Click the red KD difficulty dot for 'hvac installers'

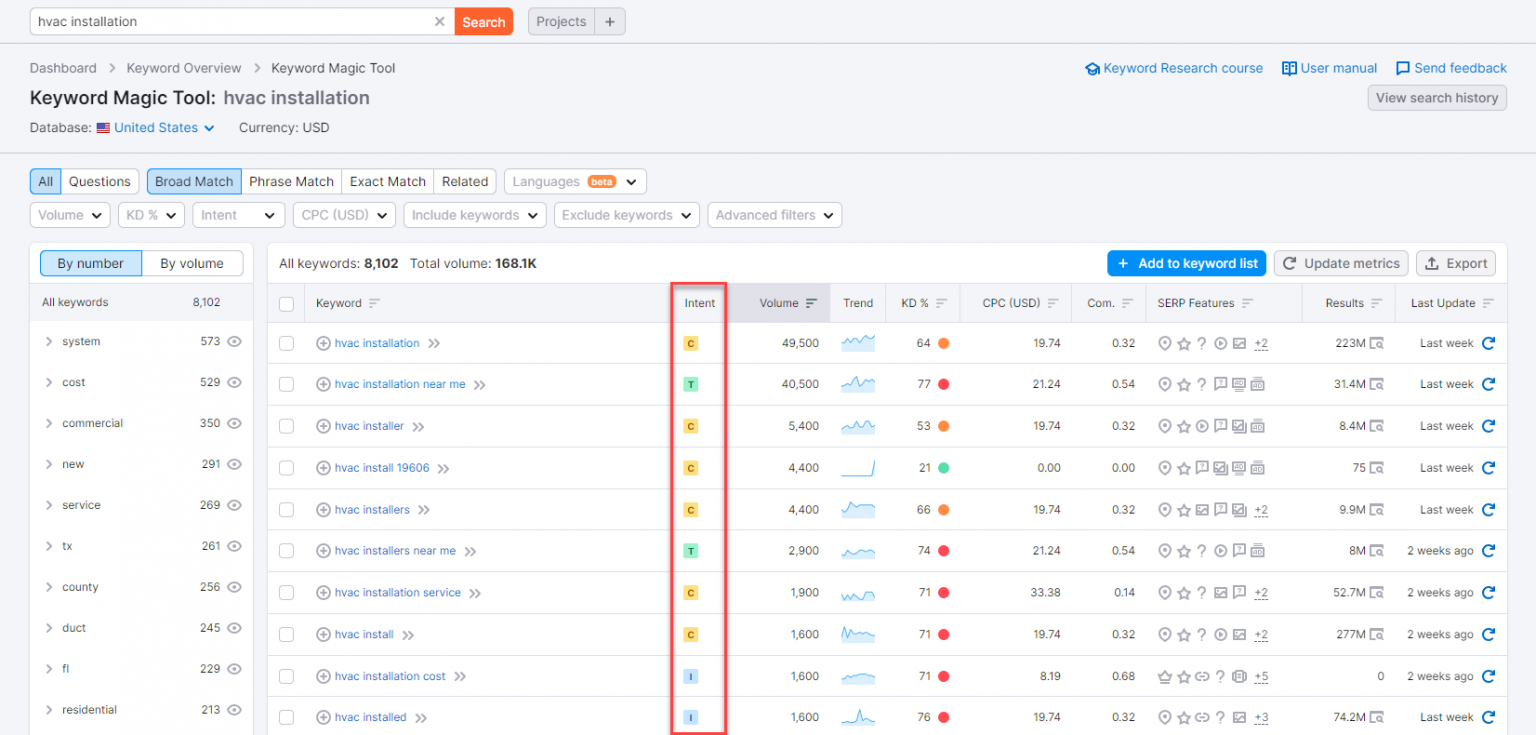point(946,509)
